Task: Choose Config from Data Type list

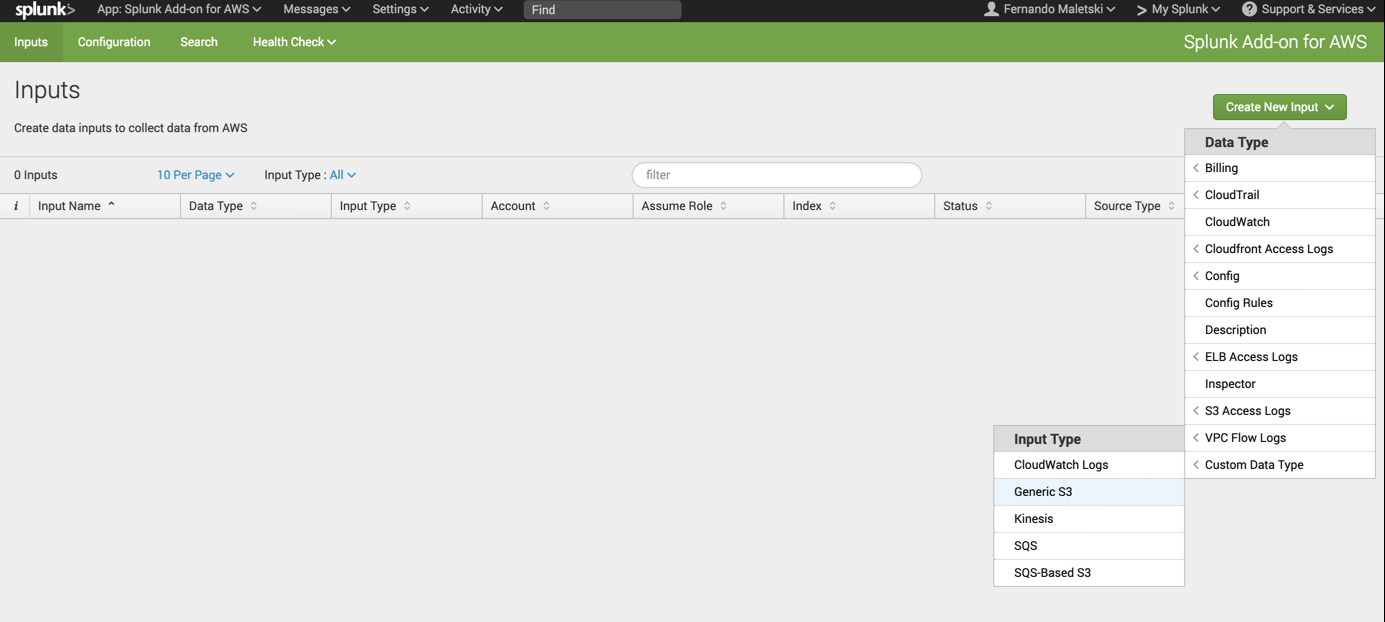Action: tap(1280, 276)
